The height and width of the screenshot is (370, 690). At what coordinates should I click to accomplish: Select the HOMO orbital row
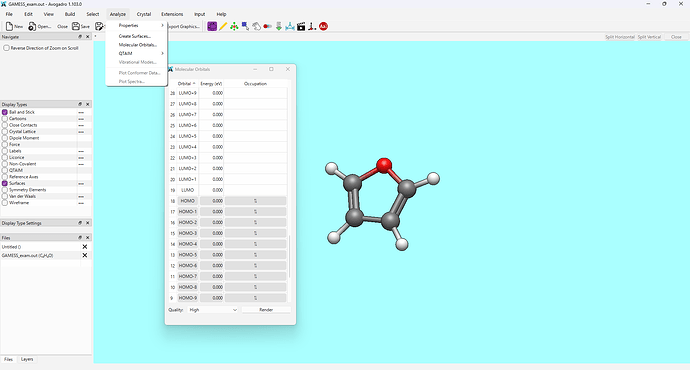coord(228,201)
